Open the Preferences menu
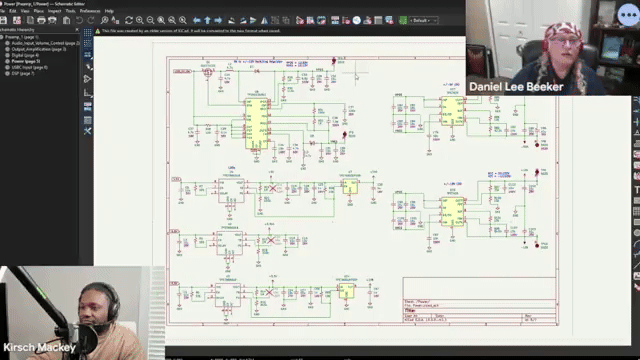The image size is (640, 360). click(90, 11)
